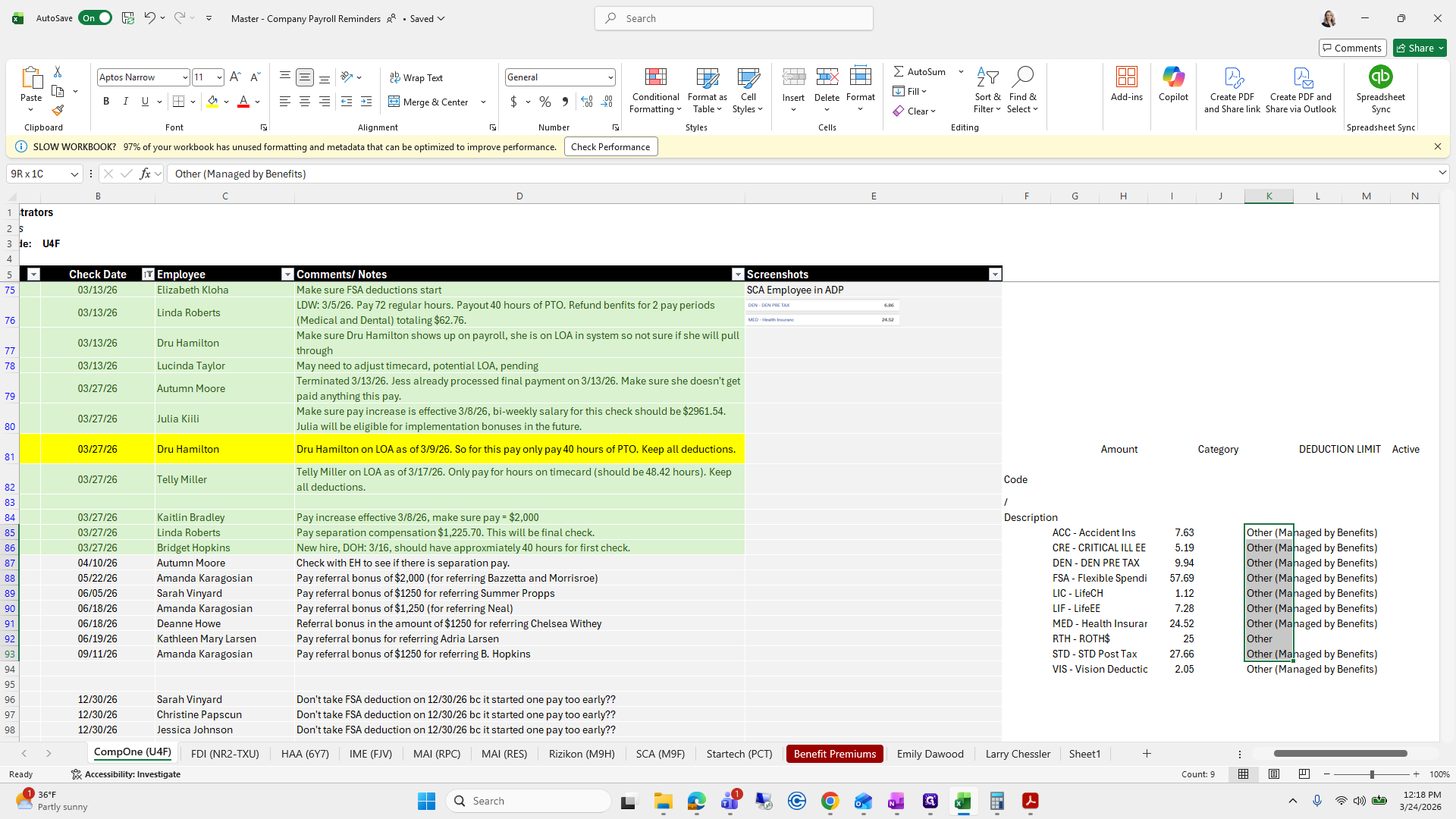The image size is (1456, 819).
Task: Click the Share button
Action: click(1415, 48)
